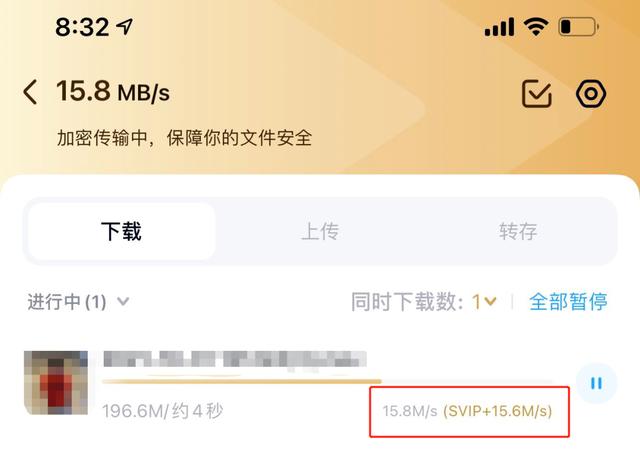640x454 pixels.
Task: Tap the battery indicator icon
Action: coord(579,27)
